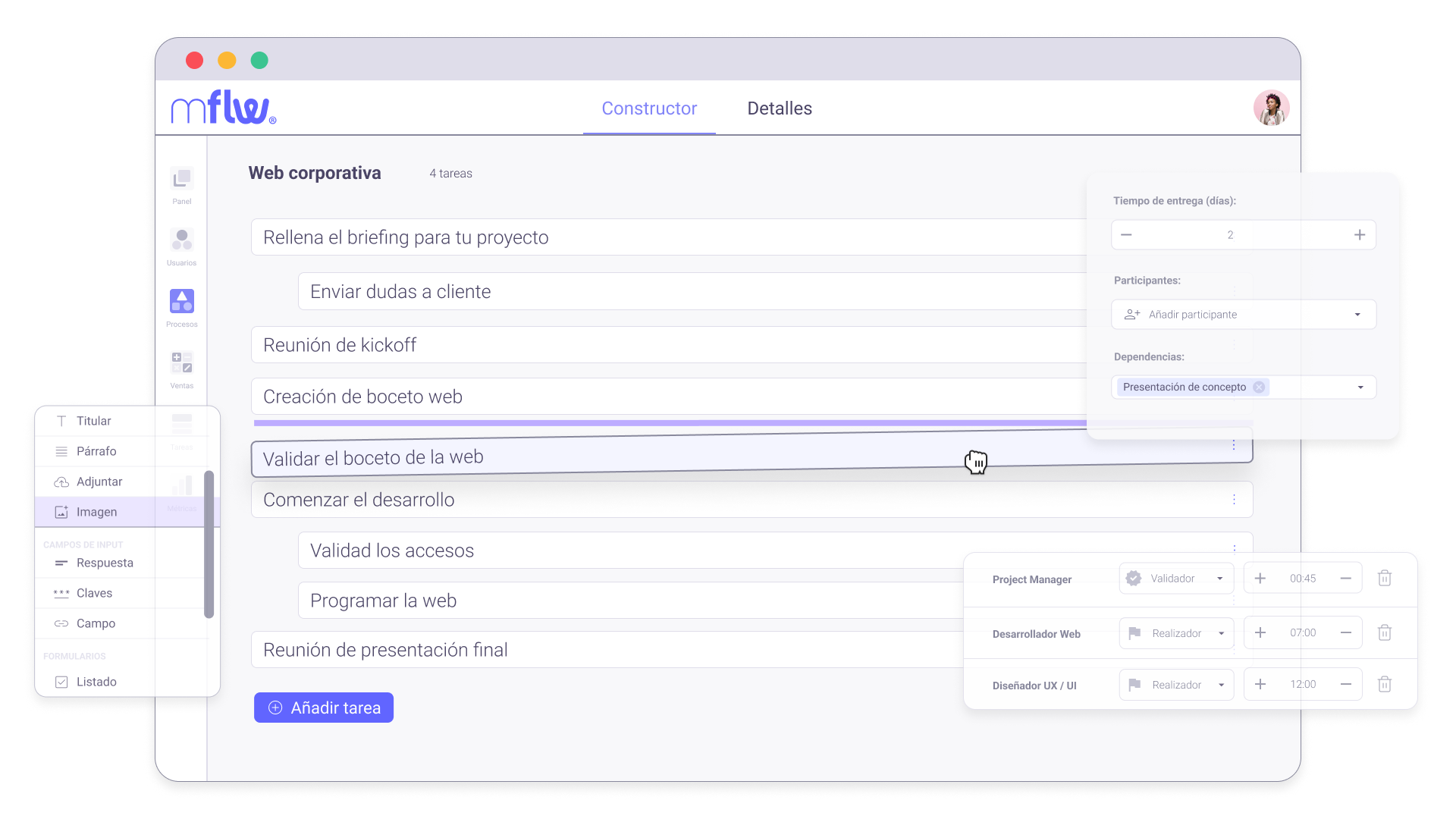Expand the Dependencias selector

pos(1360,387)
